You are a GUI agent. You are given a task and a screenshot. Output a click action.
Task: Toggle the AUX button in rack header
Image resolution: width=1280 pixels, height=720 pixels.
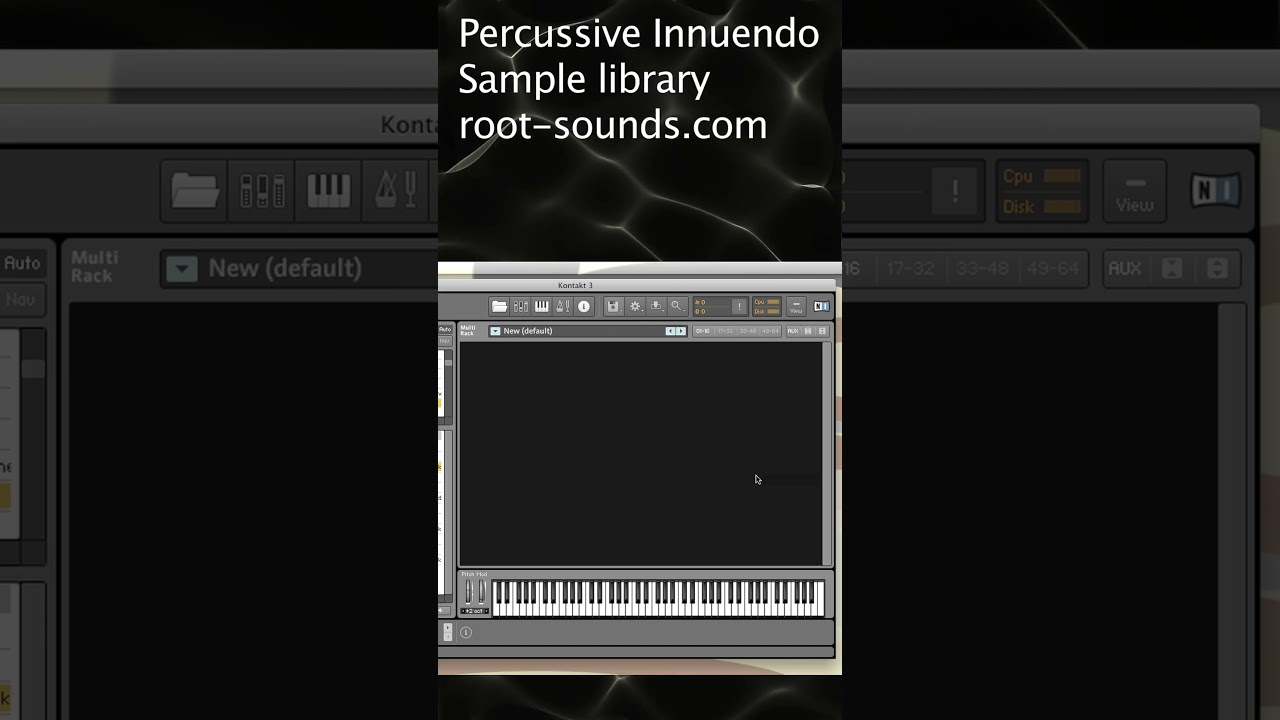[x=793, y=331]
